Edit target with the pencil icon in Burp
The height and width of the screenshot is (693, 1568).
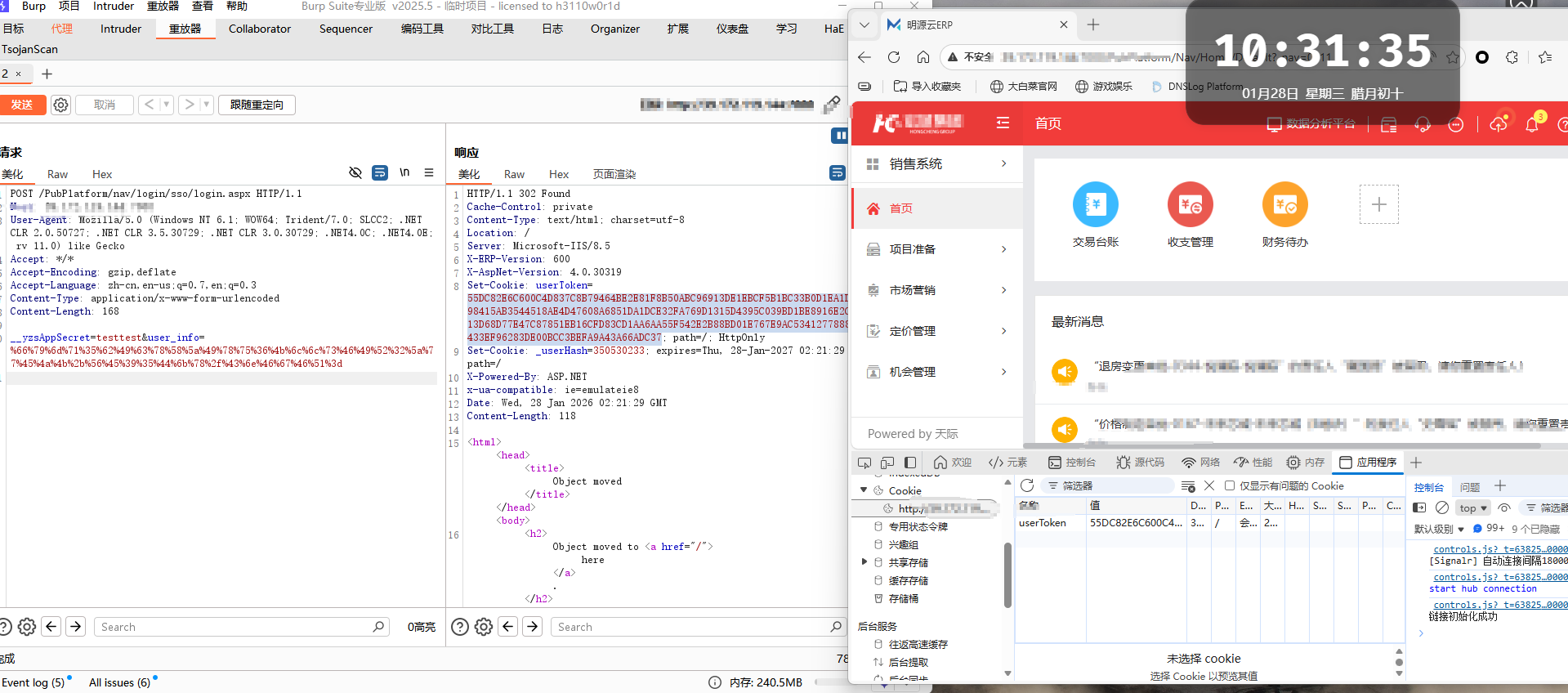coord(832,105)
